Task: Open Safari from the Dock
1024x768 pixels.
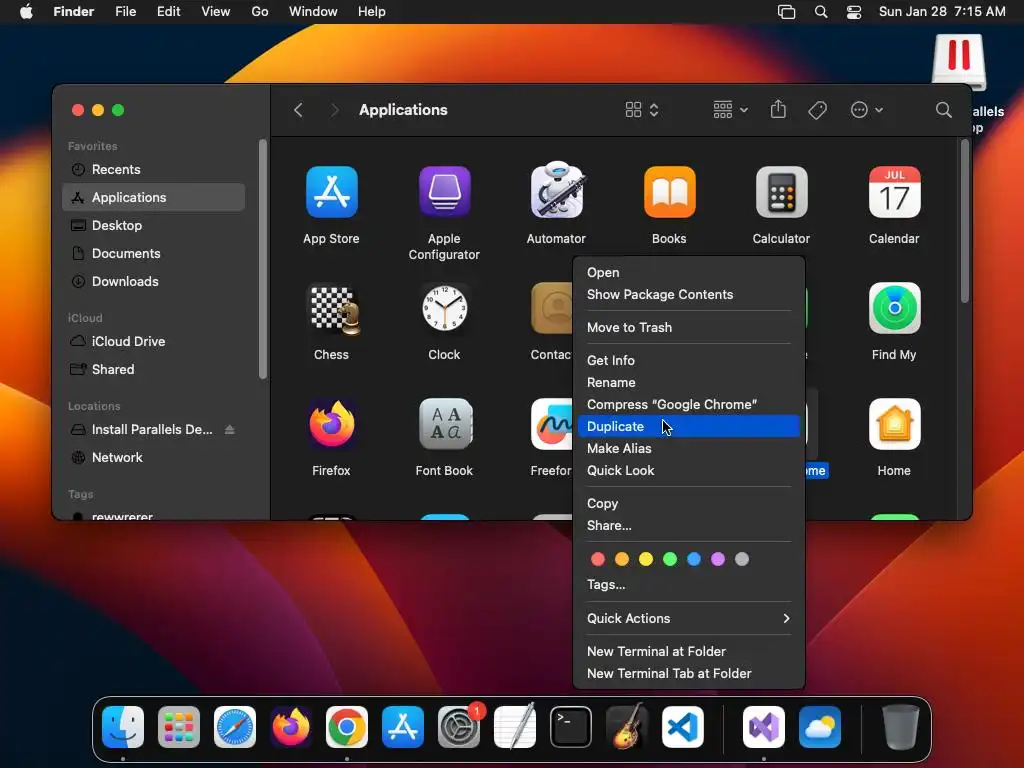Action: (x=235, y=727)
